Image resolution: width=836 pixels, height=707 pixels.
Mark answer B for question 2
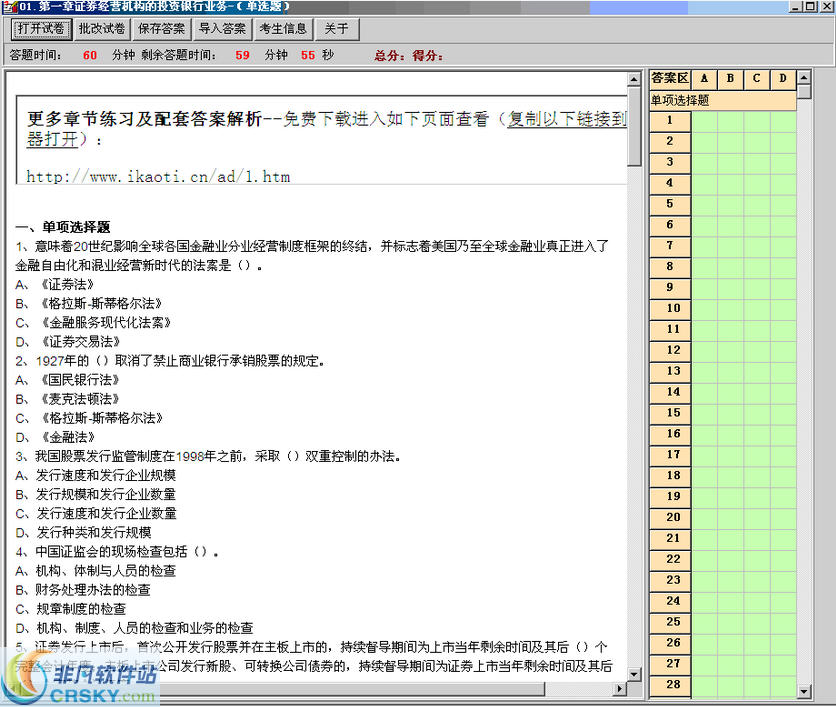point(730,142)
